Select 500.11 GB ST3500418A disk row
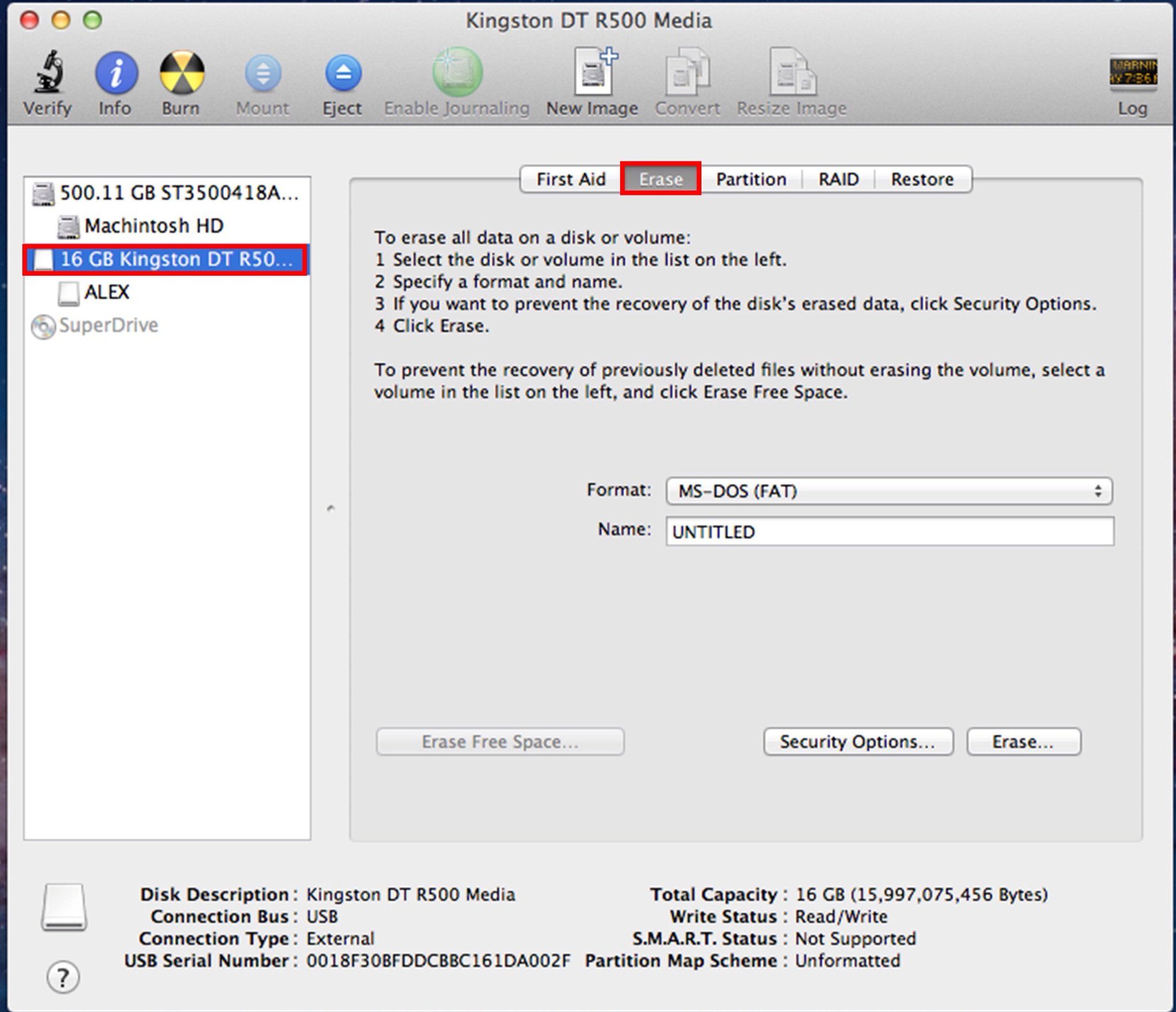1176x1012 pixels. [x=167, y=194]
